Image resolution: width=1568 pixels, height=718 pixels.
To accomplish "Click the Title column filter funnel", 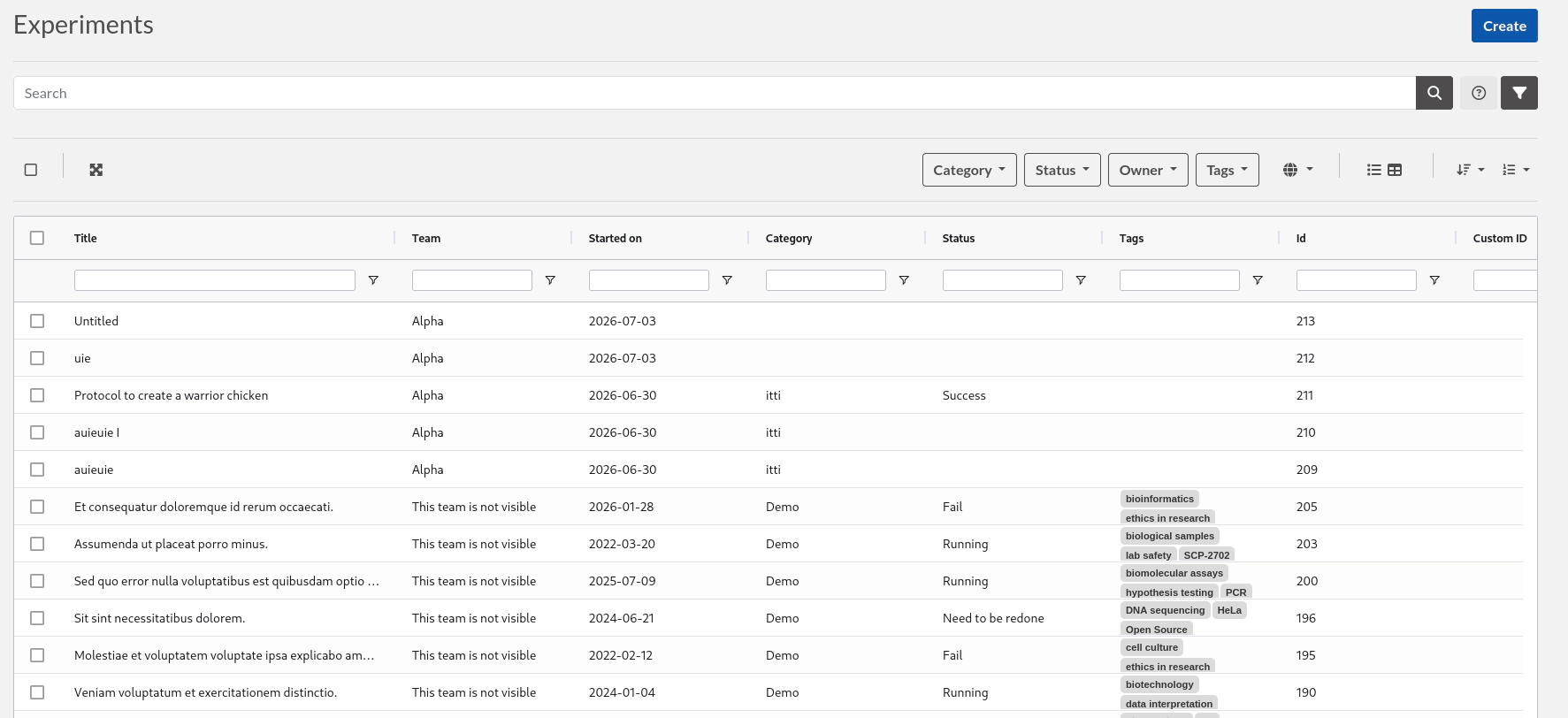I will [x=373, y=280].
